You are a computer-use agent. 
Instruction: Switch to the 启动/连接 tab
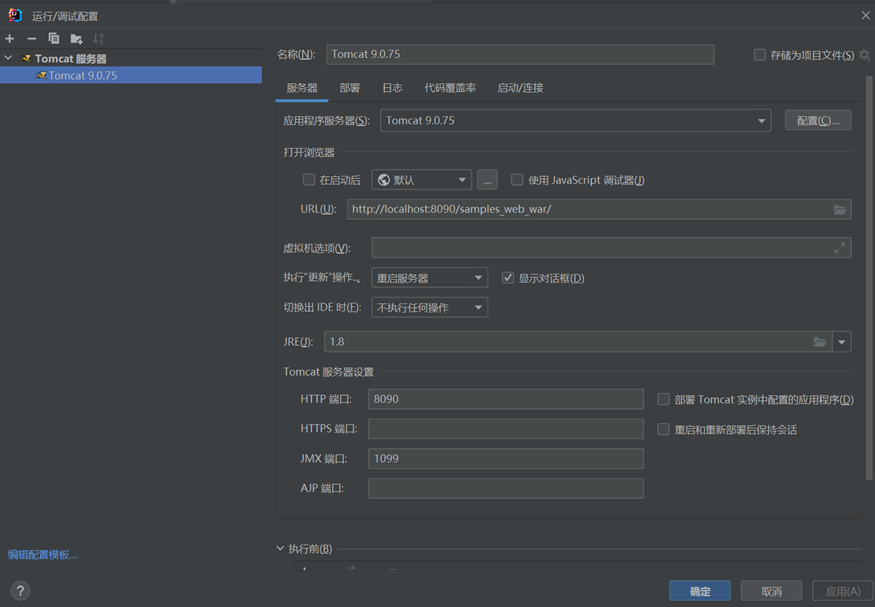(520, 88)
